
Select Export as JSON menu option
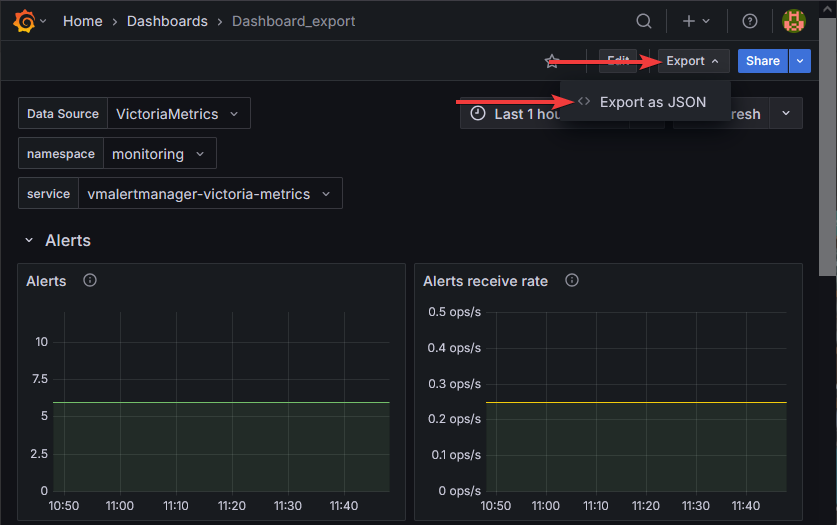click(x=652, y=102)
